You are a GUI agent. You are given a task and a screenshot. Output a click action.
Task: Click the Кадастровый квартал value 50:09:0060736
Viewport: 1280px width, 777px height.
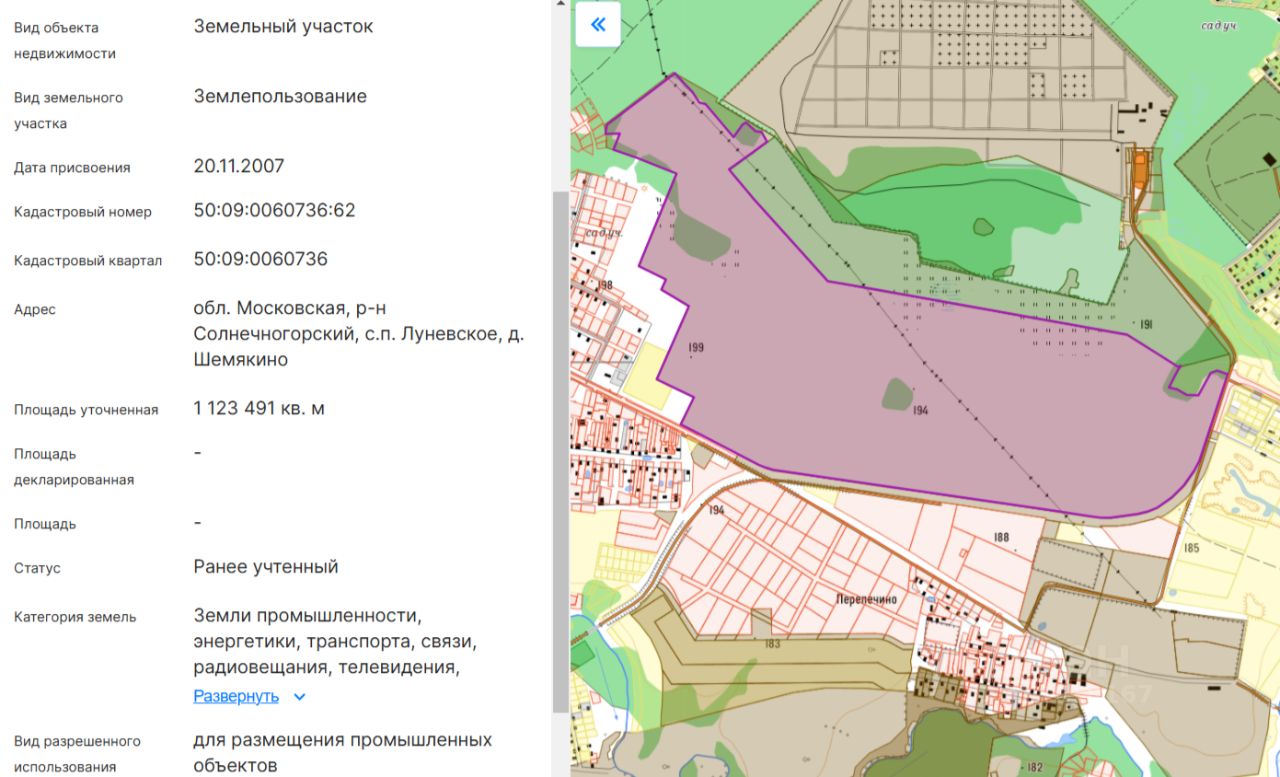(x=261, y=259)
